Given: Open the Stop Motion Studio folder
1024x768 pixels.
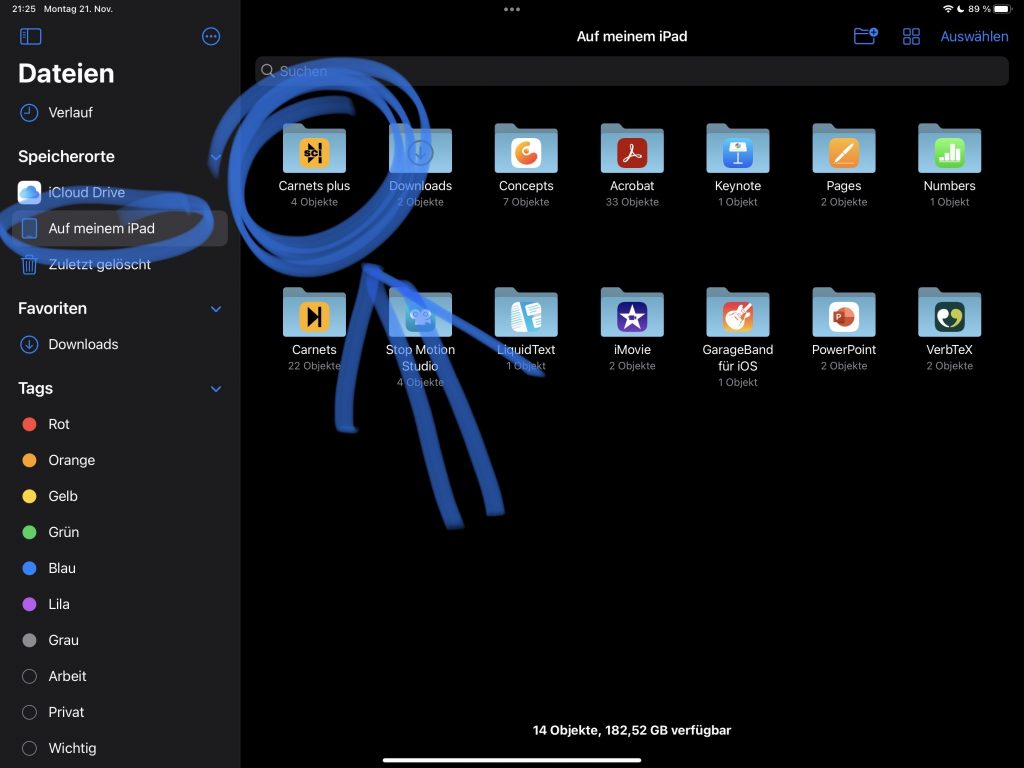Looking at the screenshot, I should click(420, 337).
